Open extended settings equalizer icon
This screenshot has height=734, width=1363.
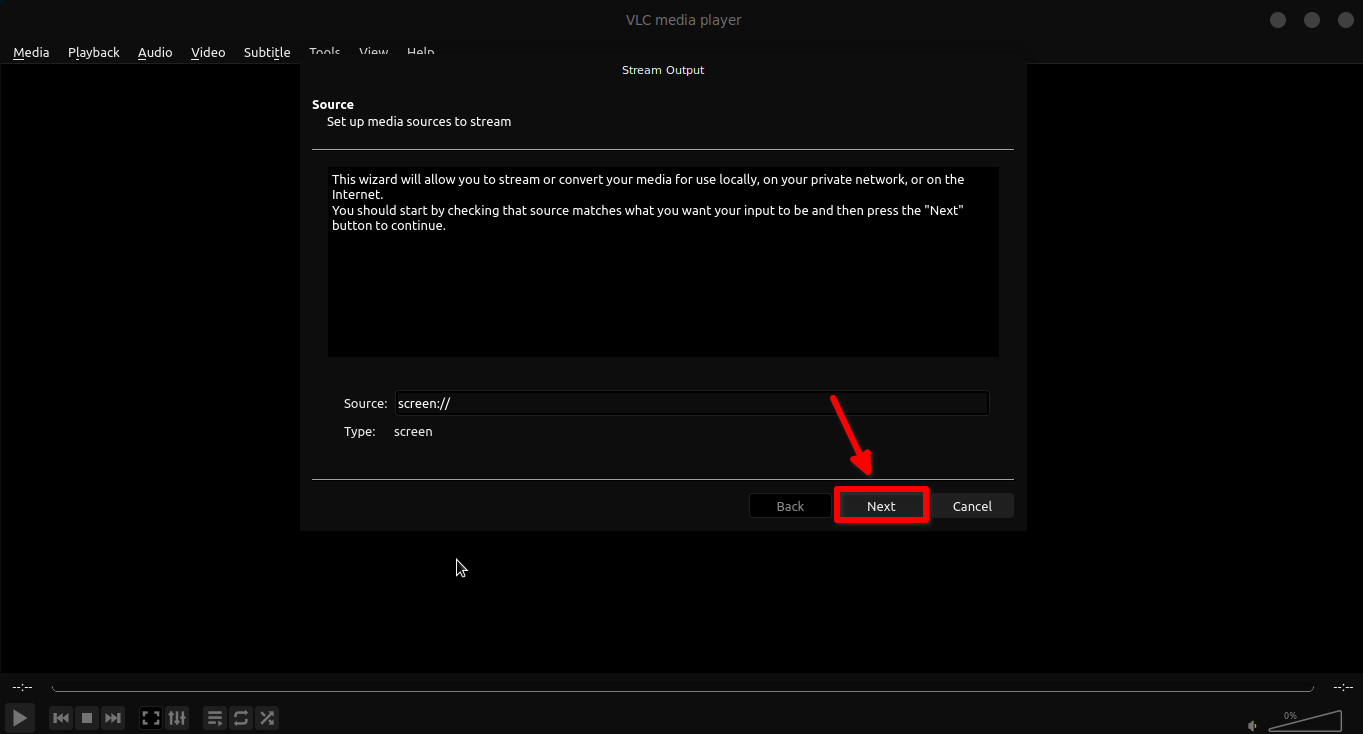click(177, 718)
